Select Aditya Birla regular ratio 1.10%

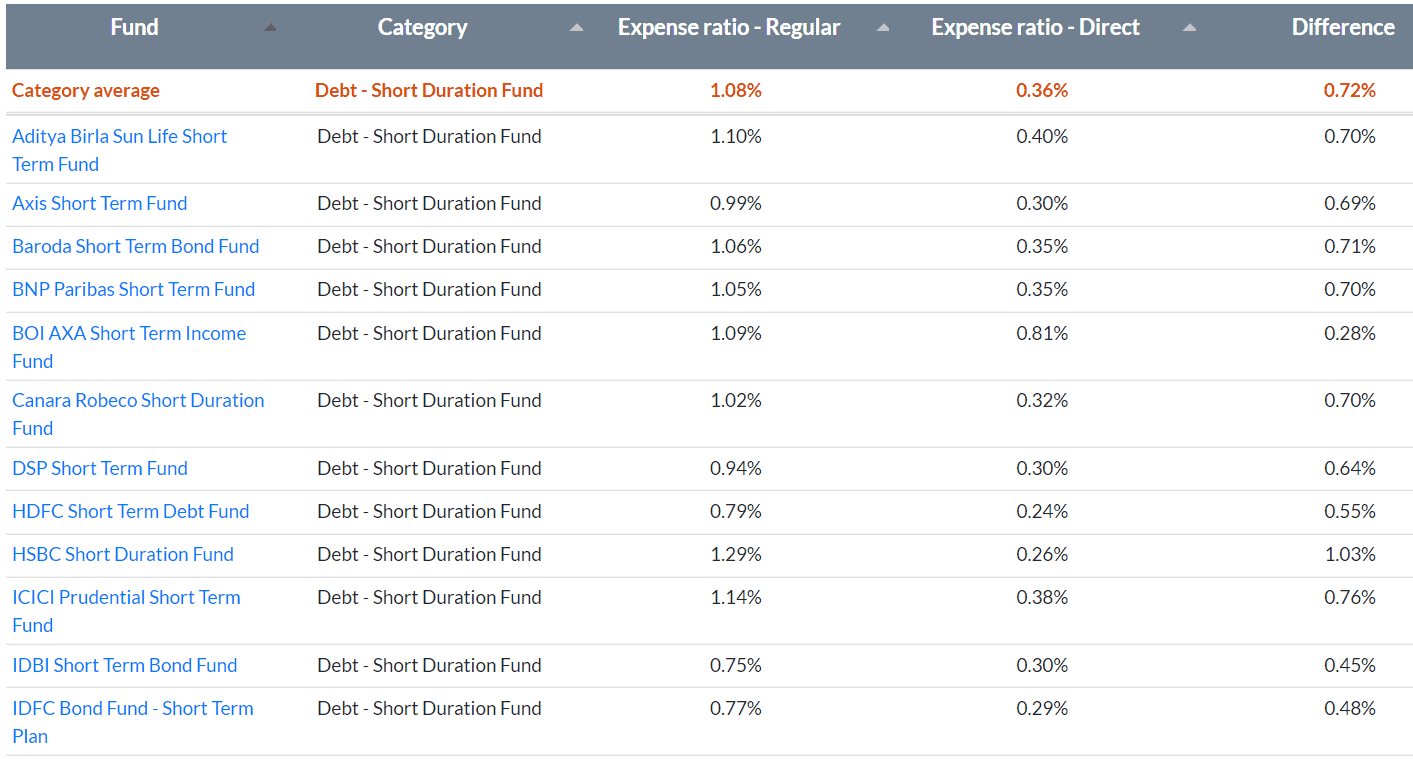tap(736, 136)
